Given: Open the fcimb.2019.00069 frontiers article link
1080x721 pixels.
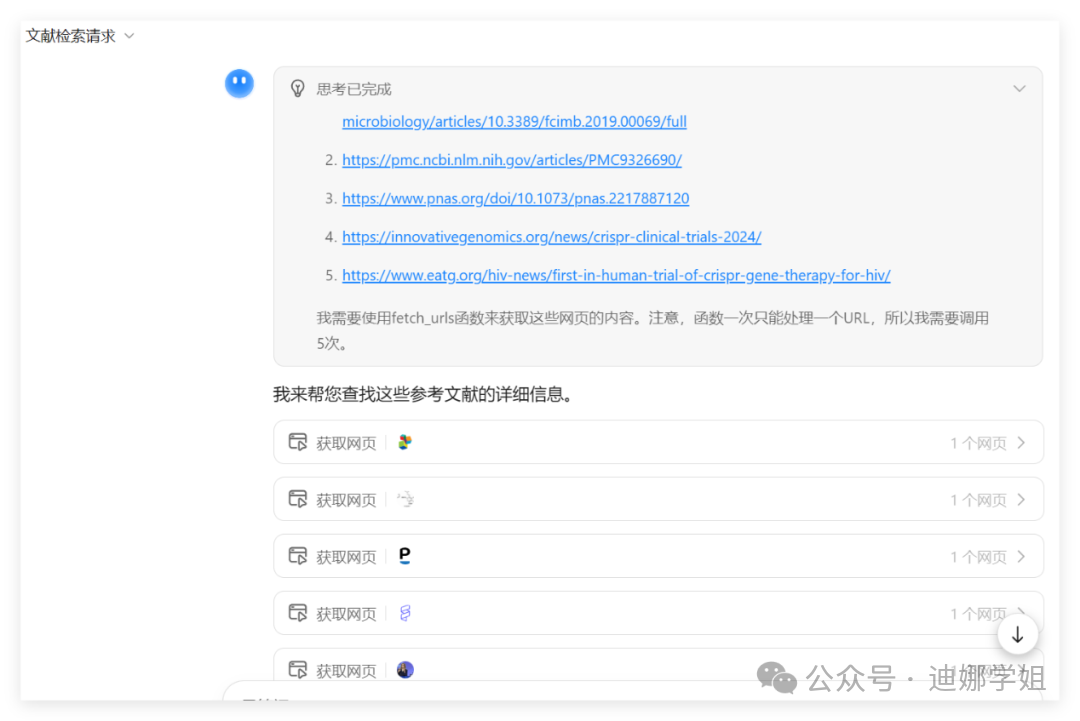Looking at the screenshot, I should pyautogui.click(x=515, y=122).
